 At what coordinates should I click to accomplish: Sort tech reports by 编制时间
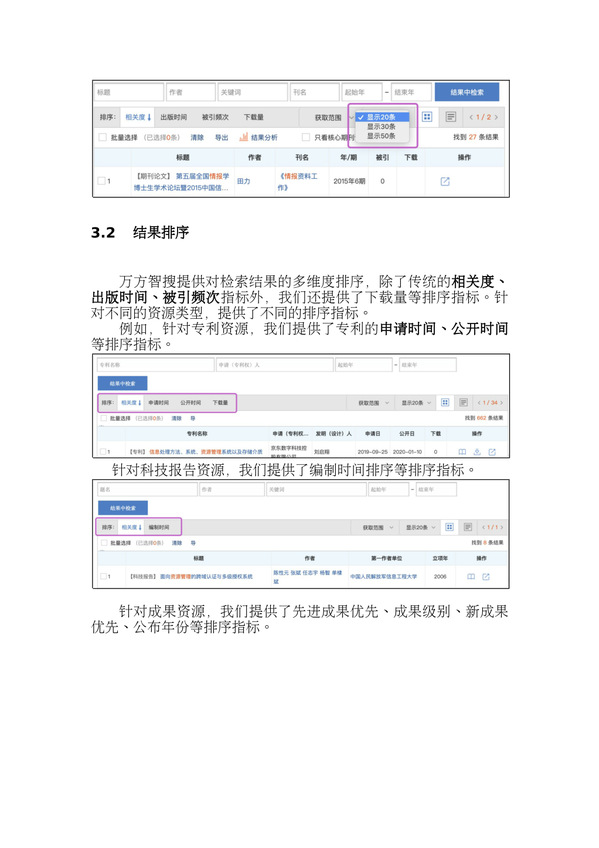[x=159, y=527]
